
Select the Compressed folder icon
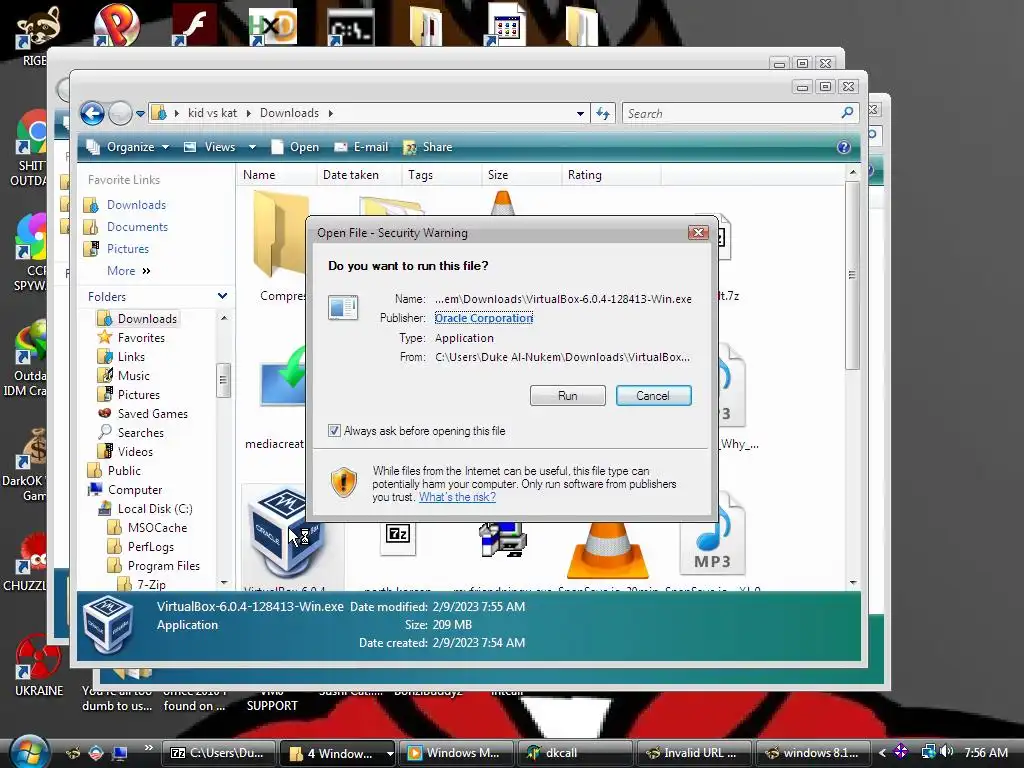tap(281, 235)
